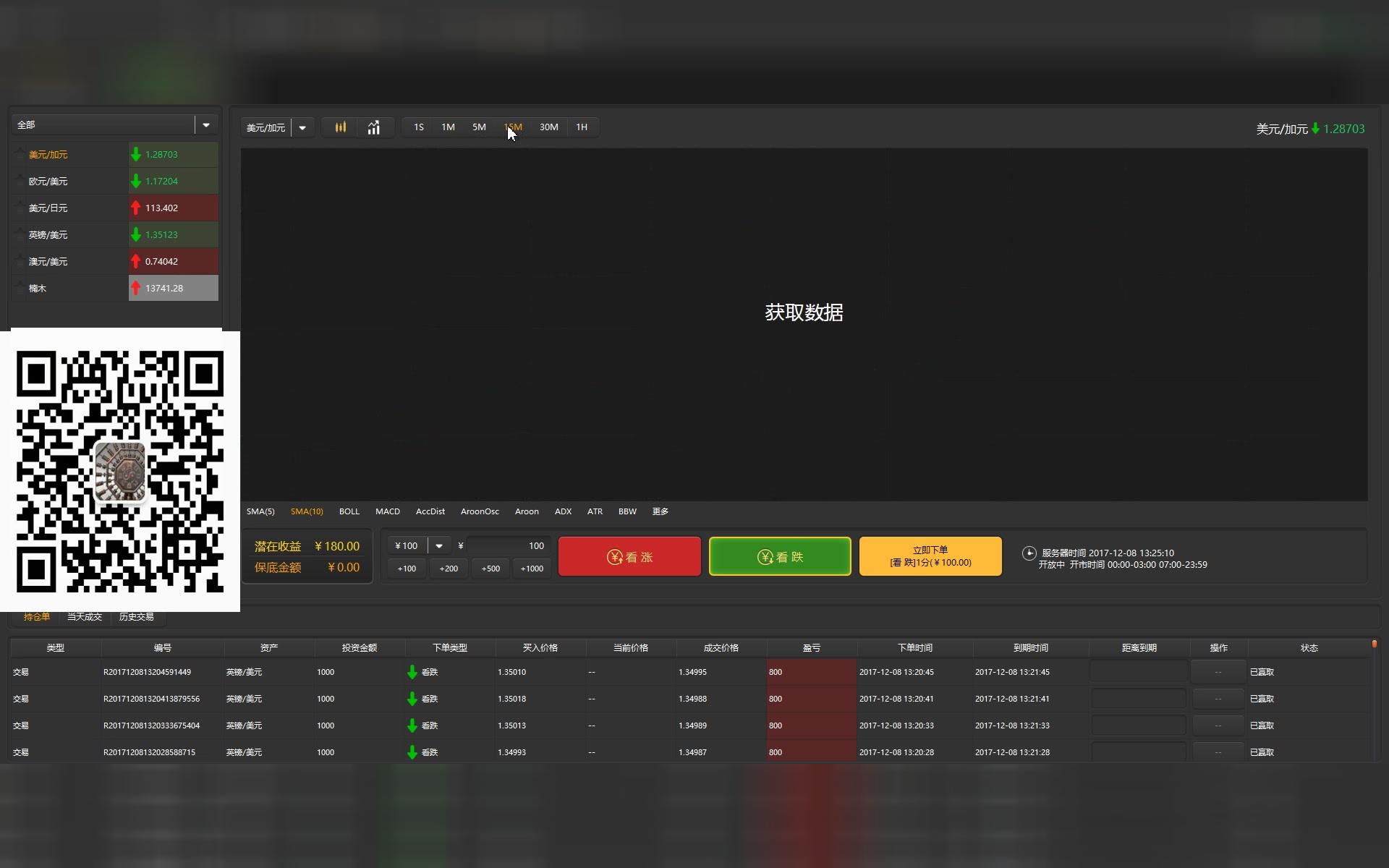Click the QR code image

120,471
